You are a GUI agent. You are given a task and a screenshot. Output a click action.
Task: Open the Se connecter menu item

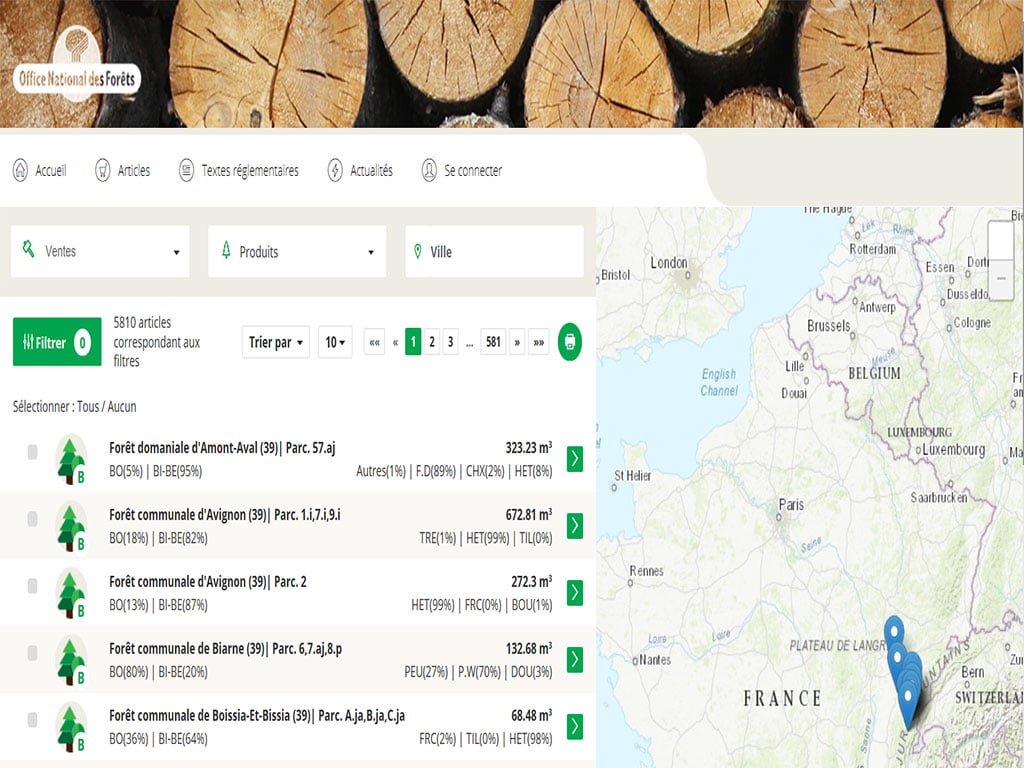pyautogui.click(x=462, y=170)
